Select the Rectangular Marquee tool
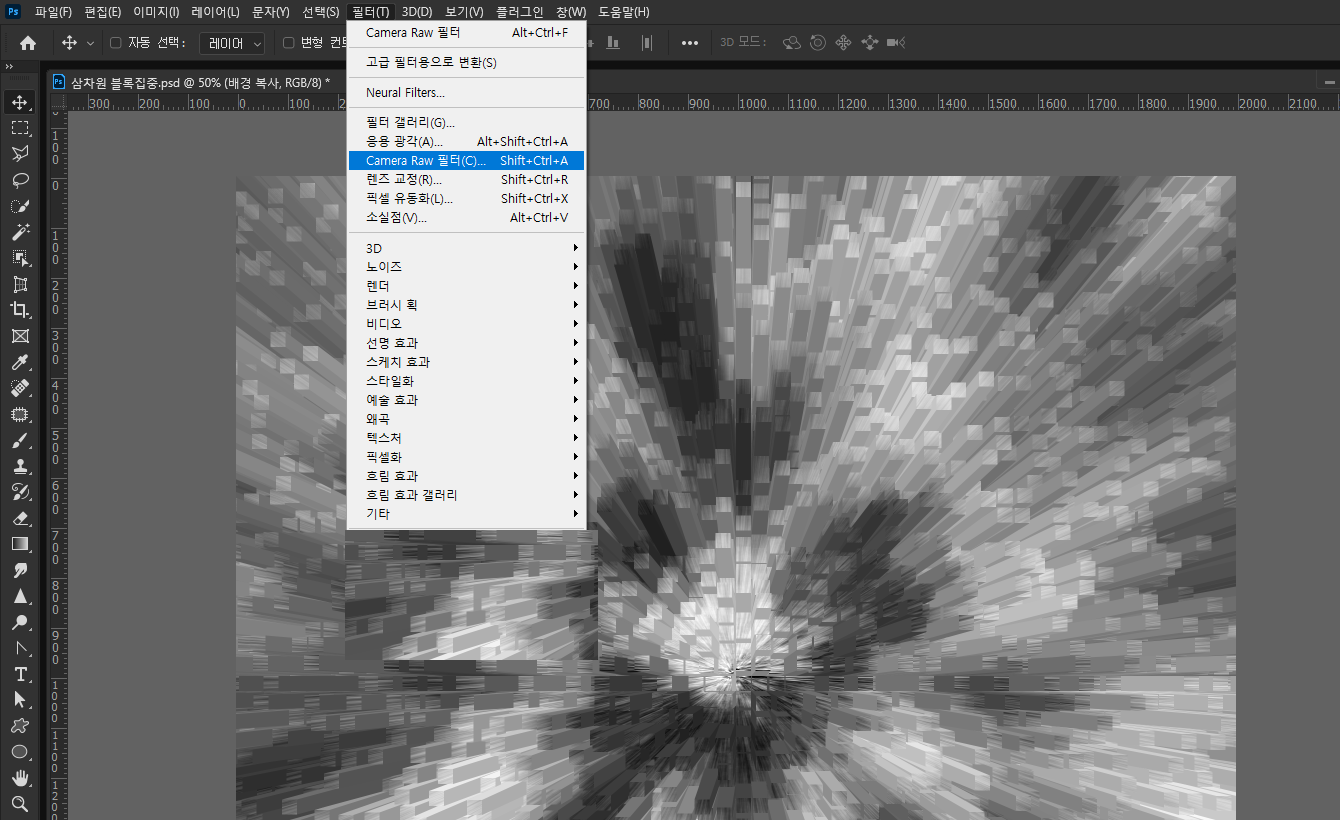Screen dimensions: 1340x820 pyautogui.click(x=20, y=128)
